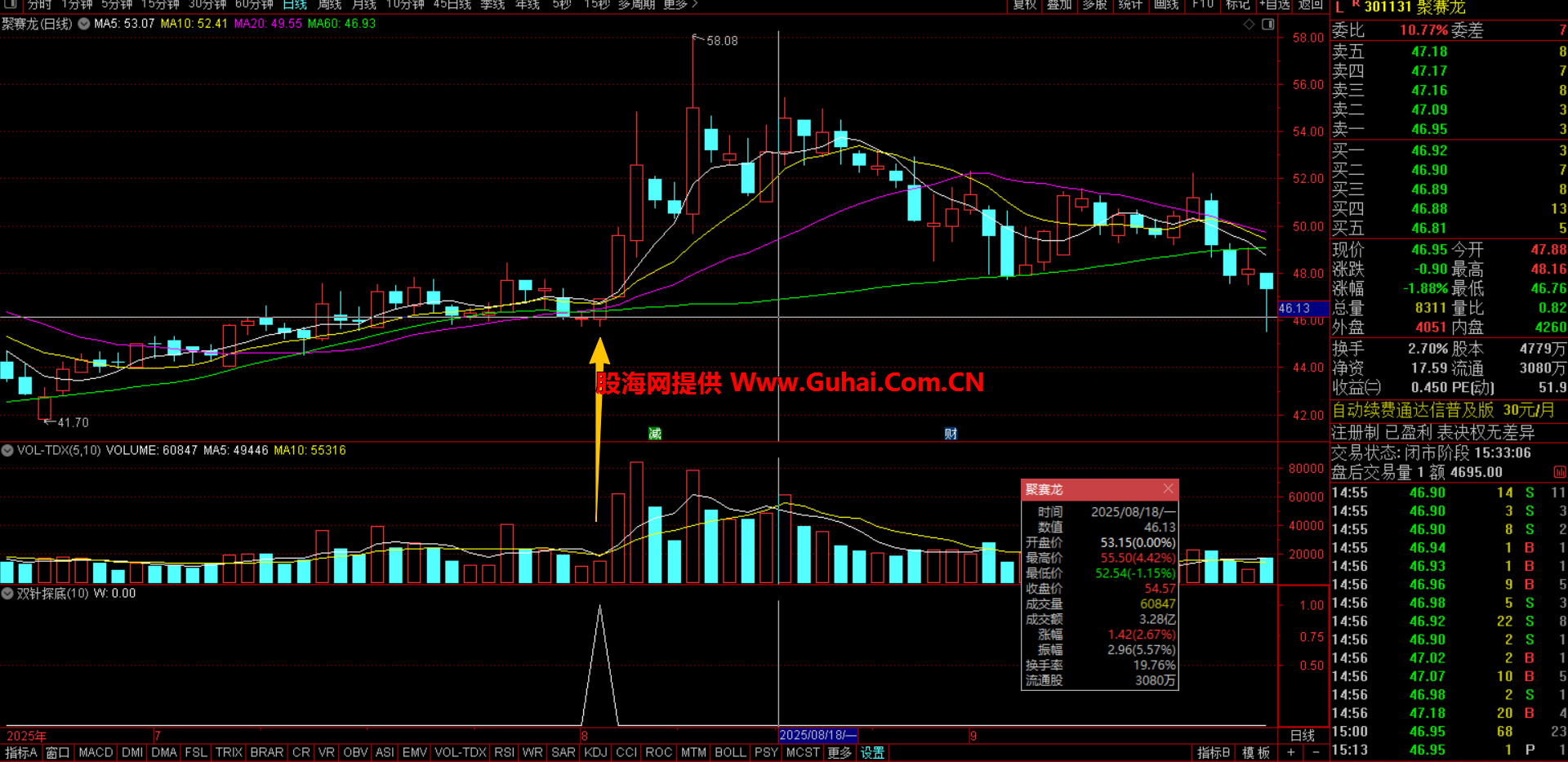
Task: Expand the 聚赛龙(日线) MA indicator dropdown
Action: (83, 24)
